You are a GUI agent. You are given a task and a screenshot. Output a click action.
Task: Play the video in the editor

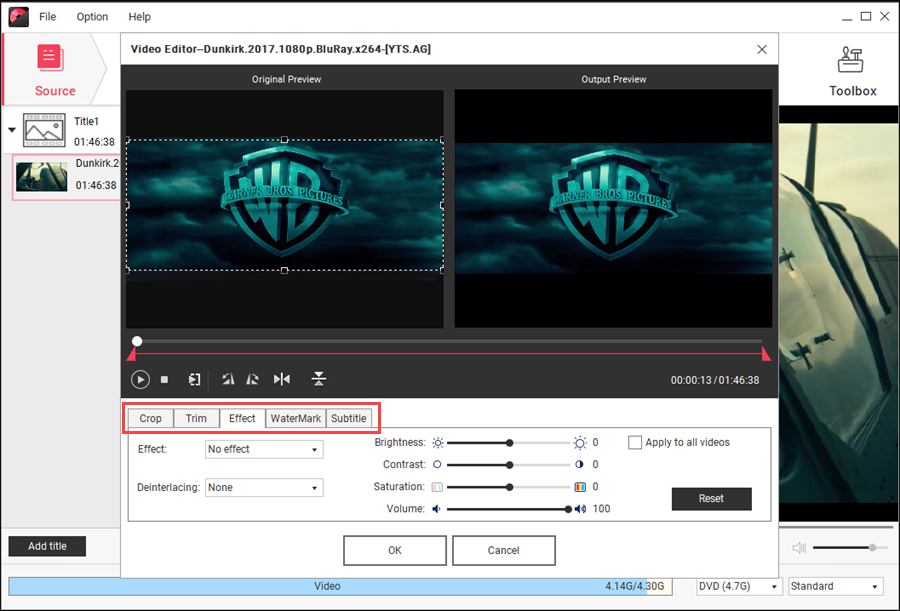140,380
